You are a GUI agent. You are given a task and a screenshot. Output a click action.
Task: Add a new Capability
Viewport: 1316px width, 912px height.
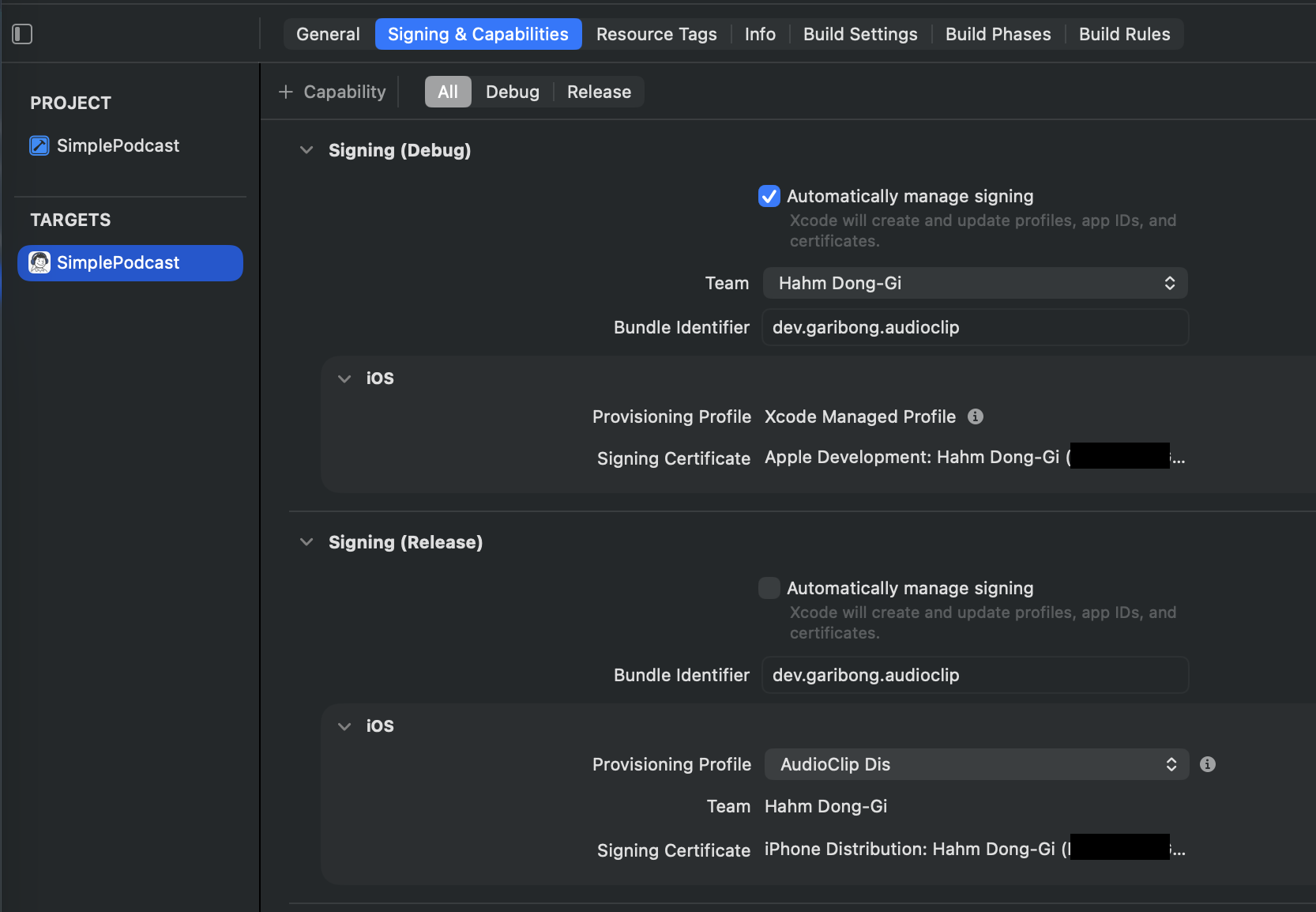click(333, 92)
